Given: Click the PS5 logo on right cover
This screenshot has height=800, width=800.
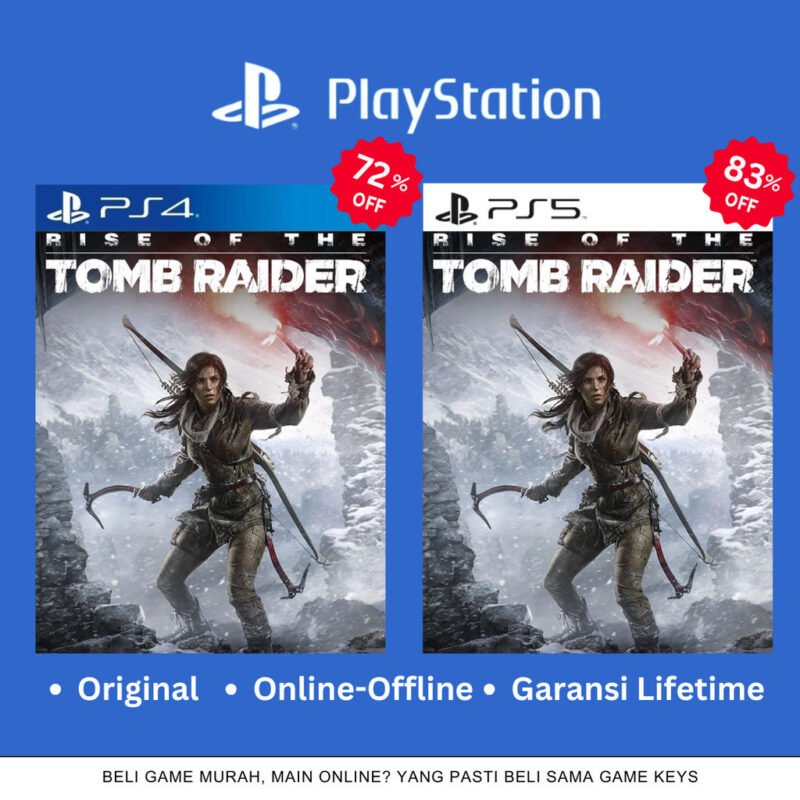Looking at the screenshot, I should click(509, 209).
